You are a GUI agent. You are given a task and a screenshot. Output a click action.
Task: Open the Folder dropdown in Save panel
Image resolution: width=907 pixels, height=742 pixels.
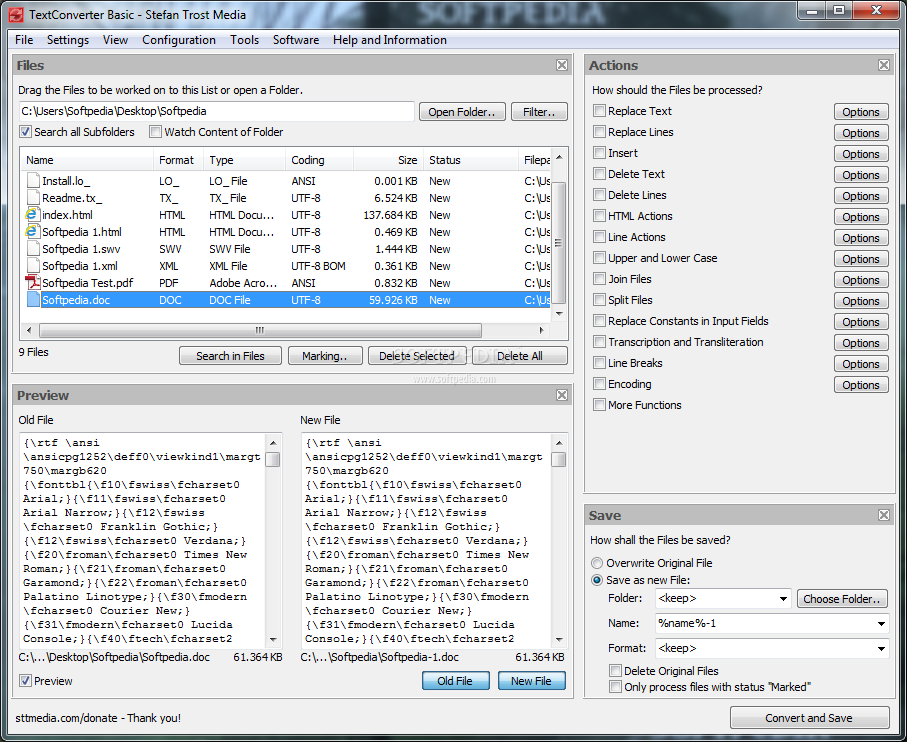tap(783, 599)
